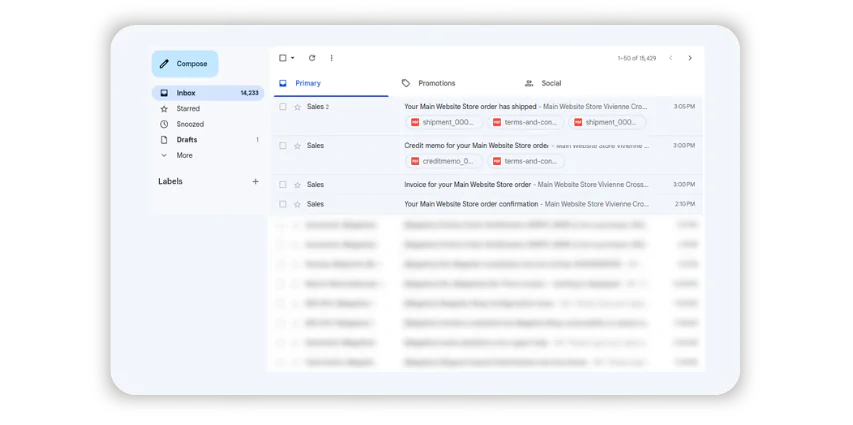Select the order has shipped email checkbox

(x=282, y=107)
